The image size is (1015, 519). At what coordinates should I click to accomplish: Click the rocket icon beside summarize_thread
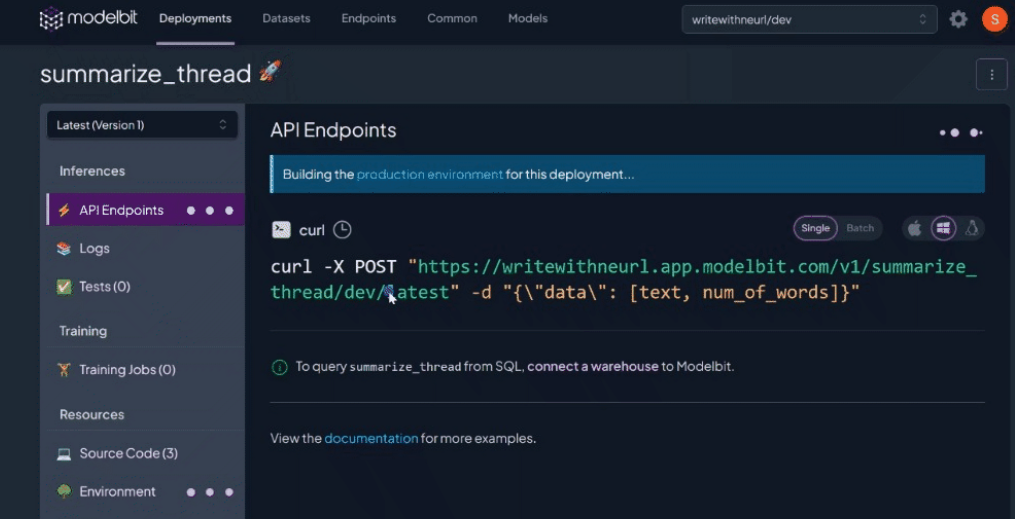(270, 71)
